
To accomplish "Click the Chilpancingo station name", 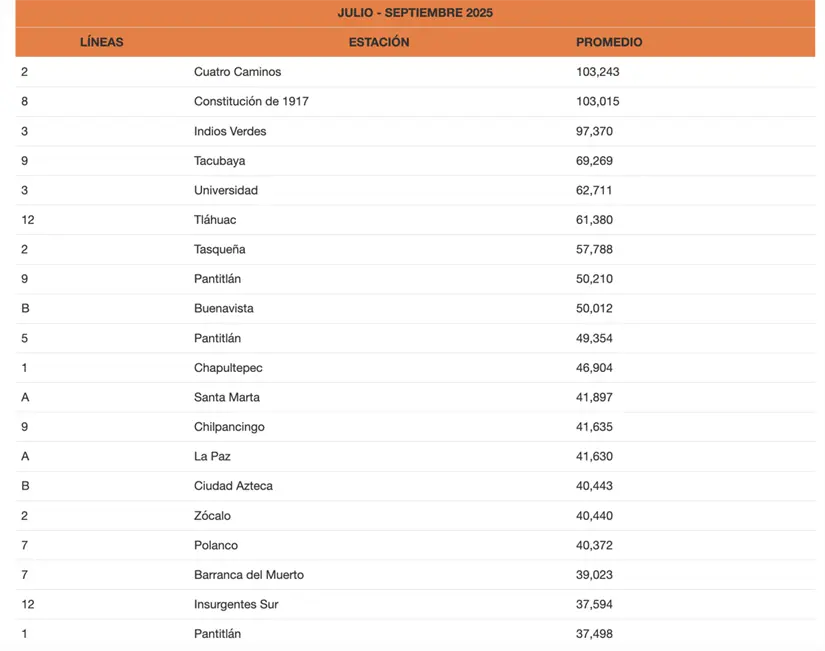I will pyautogui.click(x=229, y=427).
